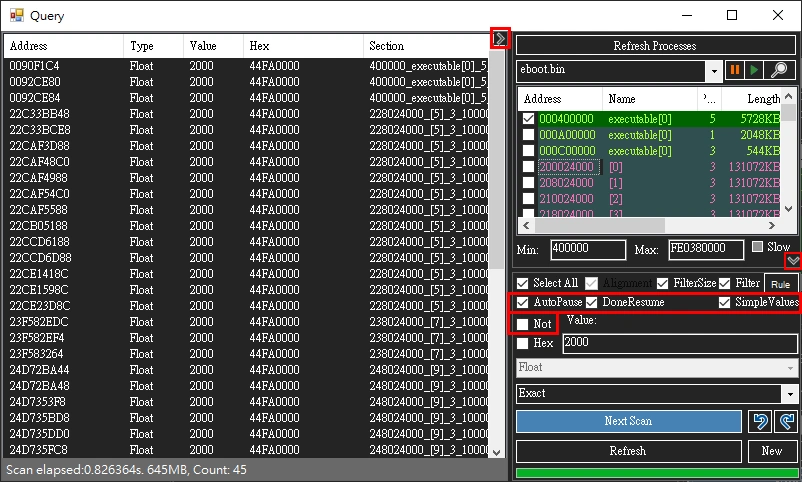Click the section list horizontal scrollbar
802x482 pixels.
click(x=598, y=225)
